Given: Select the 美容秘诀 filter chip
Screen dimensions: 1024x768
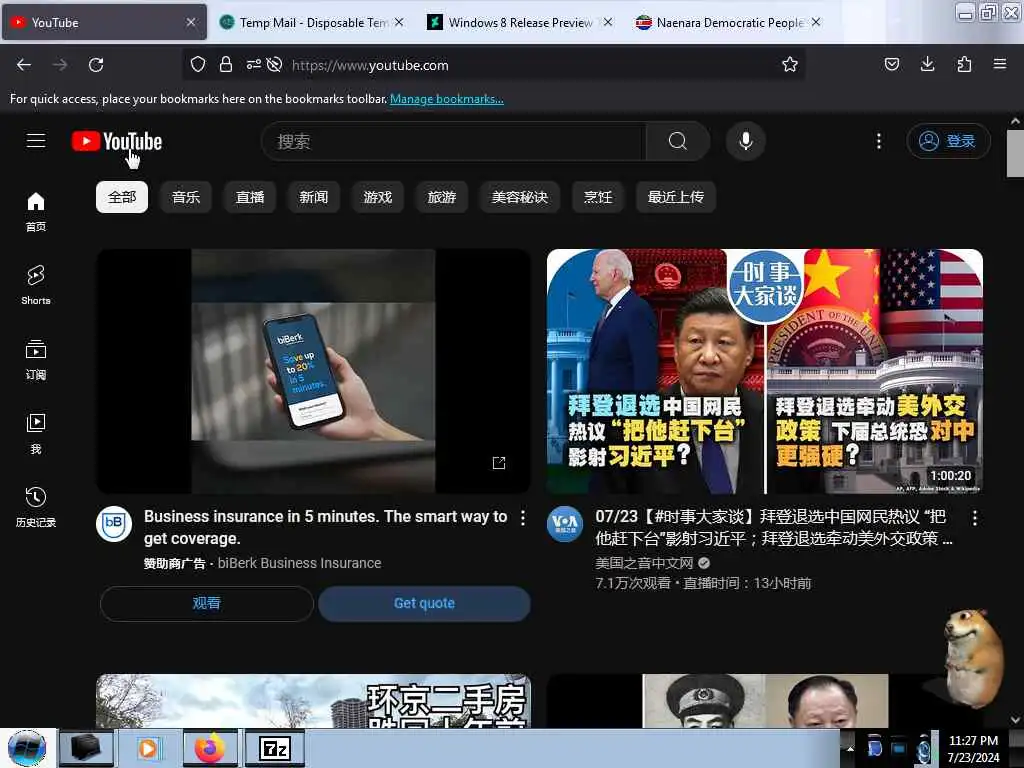Looking at the screenshot, I should 520,197.
